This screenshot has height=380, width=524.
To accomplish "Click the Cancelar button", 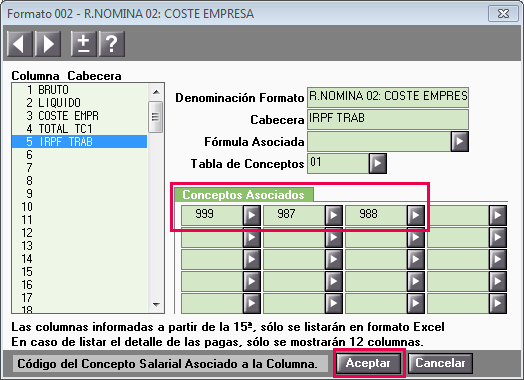I will pyautogui.click(x=440, y=363).
